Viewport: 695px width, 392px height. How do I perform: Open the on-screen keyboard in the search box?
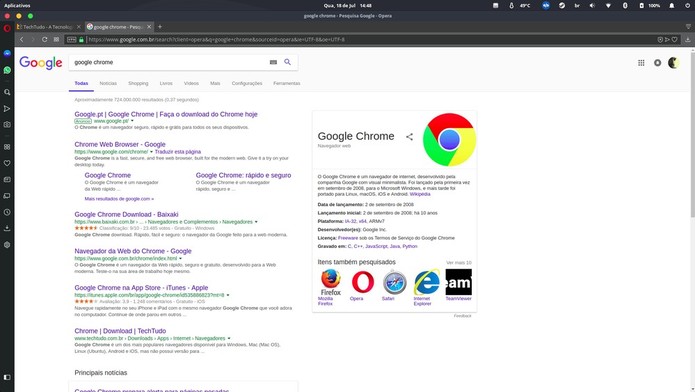pos(273,62)
